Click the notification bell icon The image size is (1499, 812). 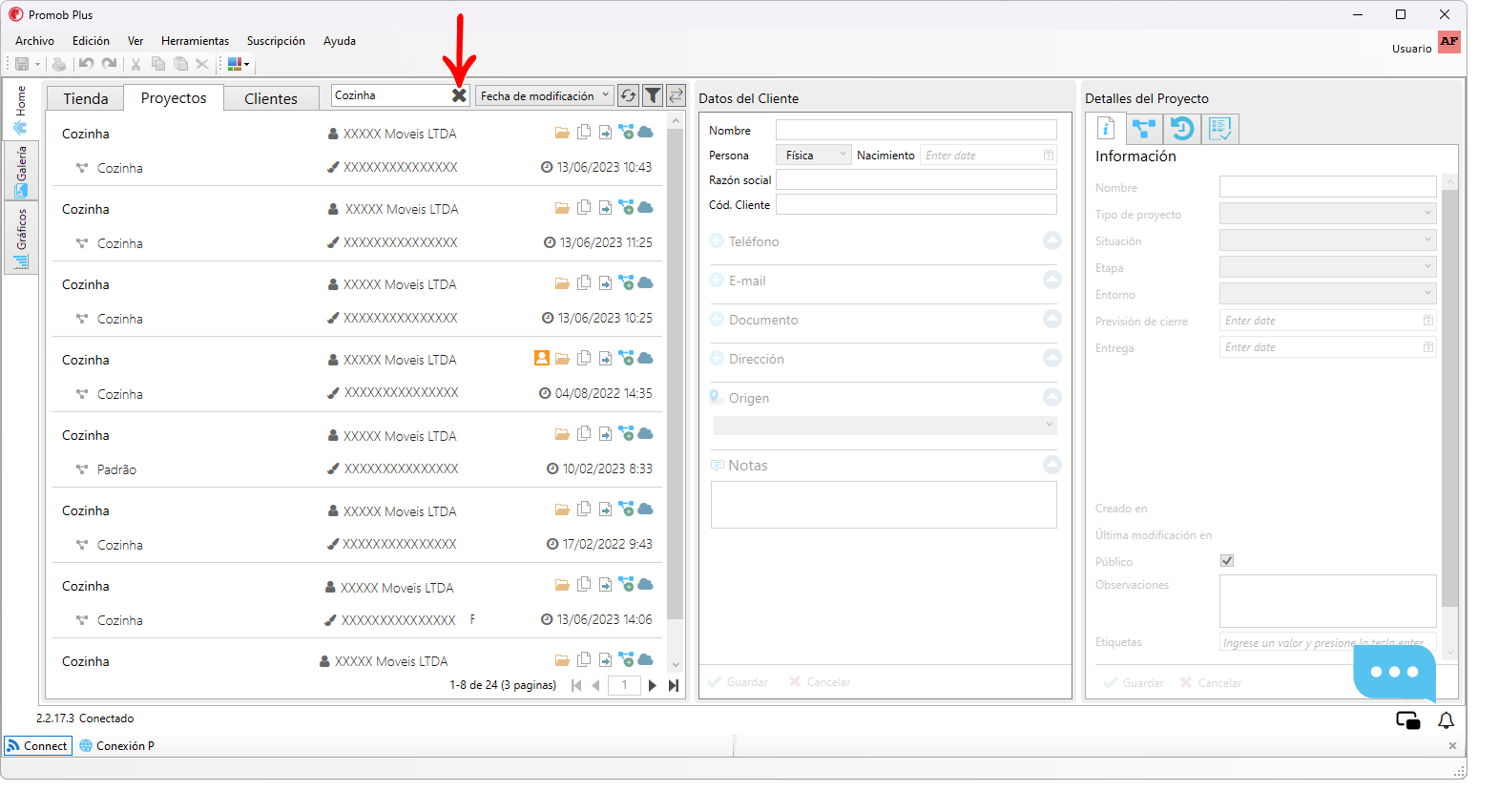pyautogui.click(x=1447, y=720)
